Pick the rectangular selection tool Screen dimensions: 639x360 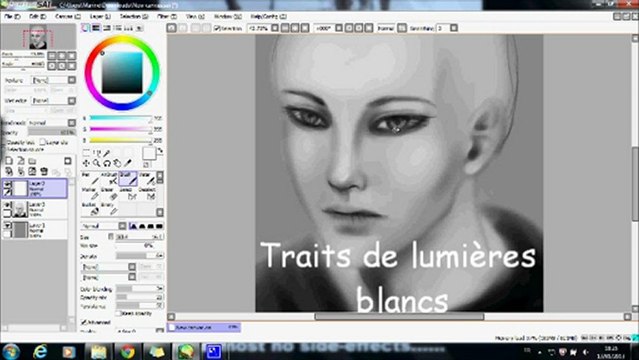86,153
